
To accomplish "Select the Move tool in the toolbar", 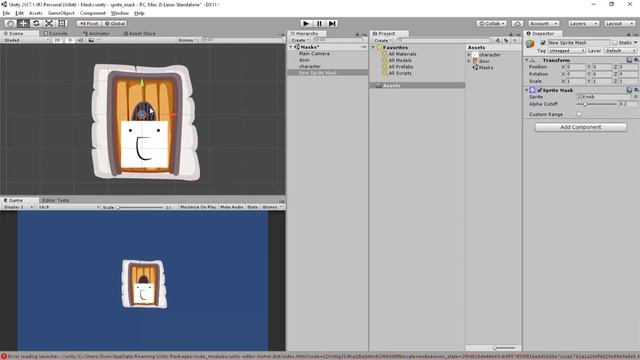I will coord(23,24).
